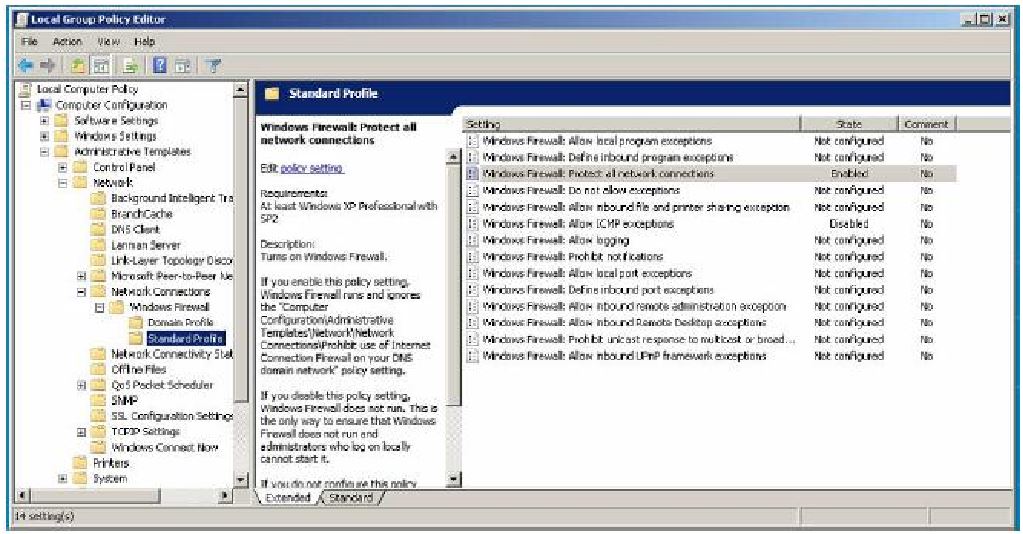Select Windows Firewall: Define inbound port exceptions
This screenshot has width=1023, height=534.
coord(598,290)
